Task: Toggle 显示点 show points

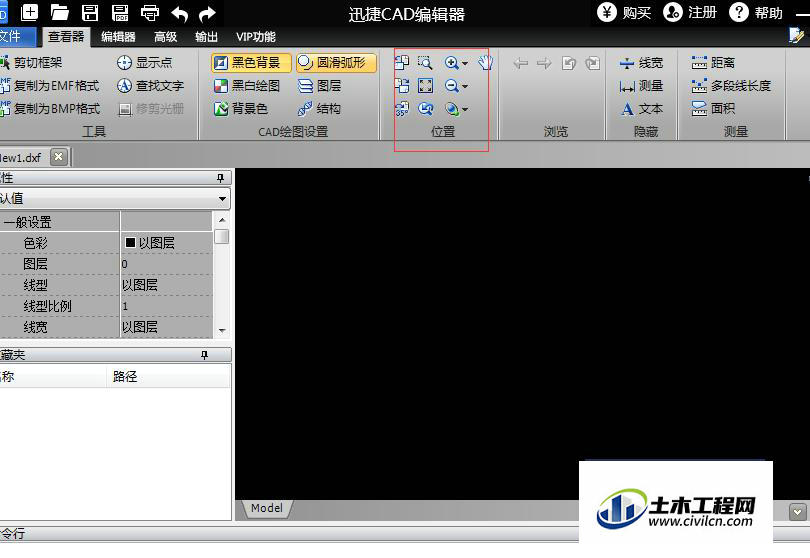Action: (145, 63)
